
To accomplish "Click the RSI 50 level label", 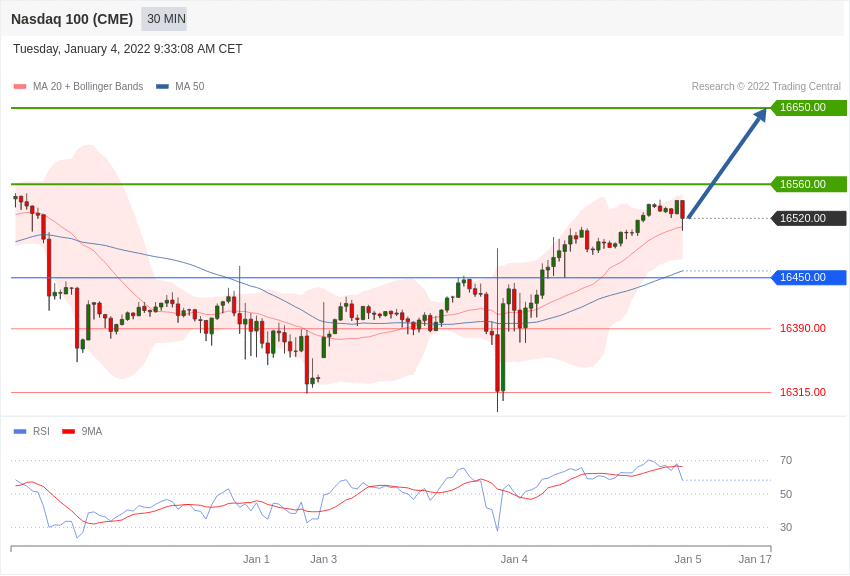I will point(786,494).
